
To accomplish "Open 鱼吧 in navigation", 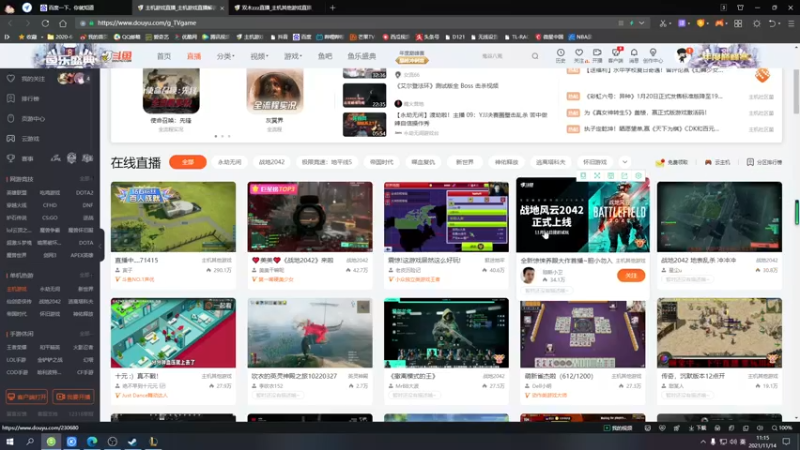I will (325, 56).
